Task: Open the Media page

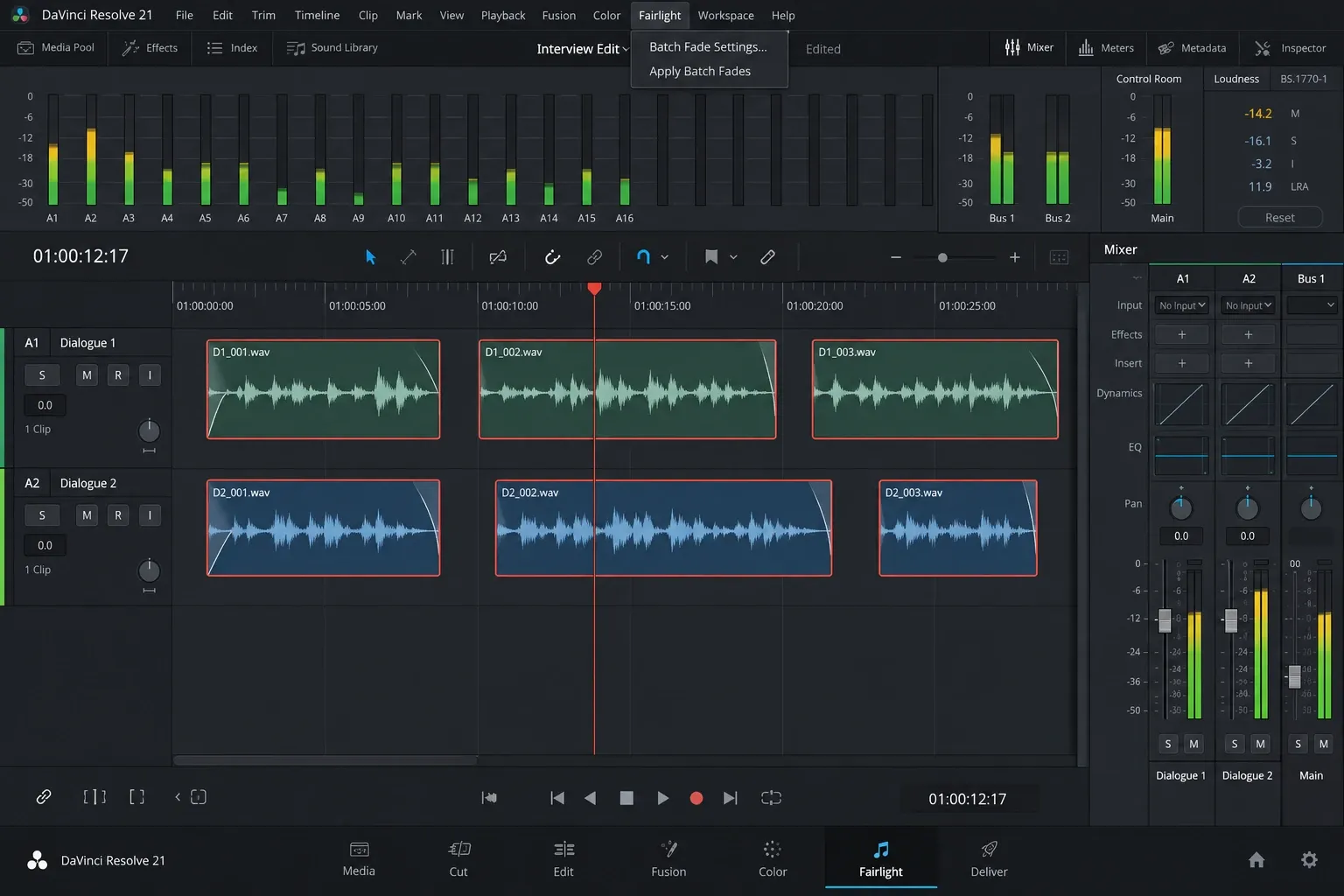Action: 359,859
